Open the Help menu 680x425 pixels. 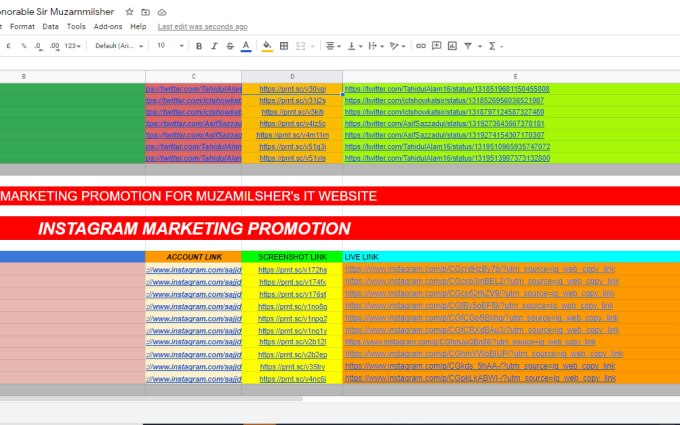(x=138, y=26)
